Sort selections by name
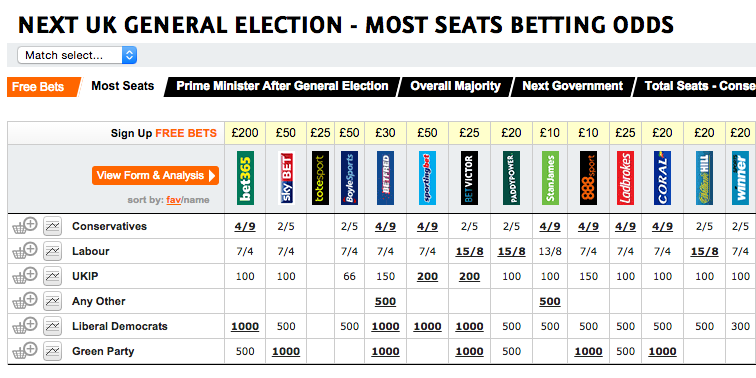 click(x=197, y=200)
